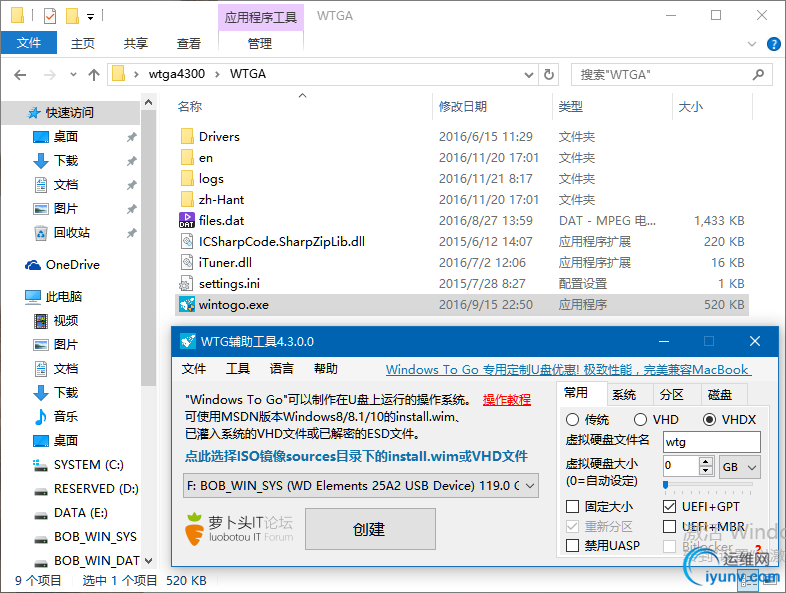Select the en folder icon

[187, 157]
